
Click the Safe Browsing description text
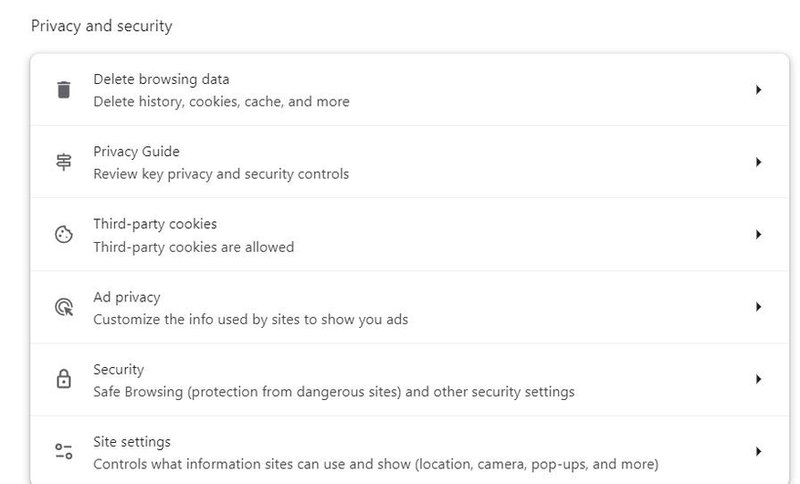tap(334, 392)
